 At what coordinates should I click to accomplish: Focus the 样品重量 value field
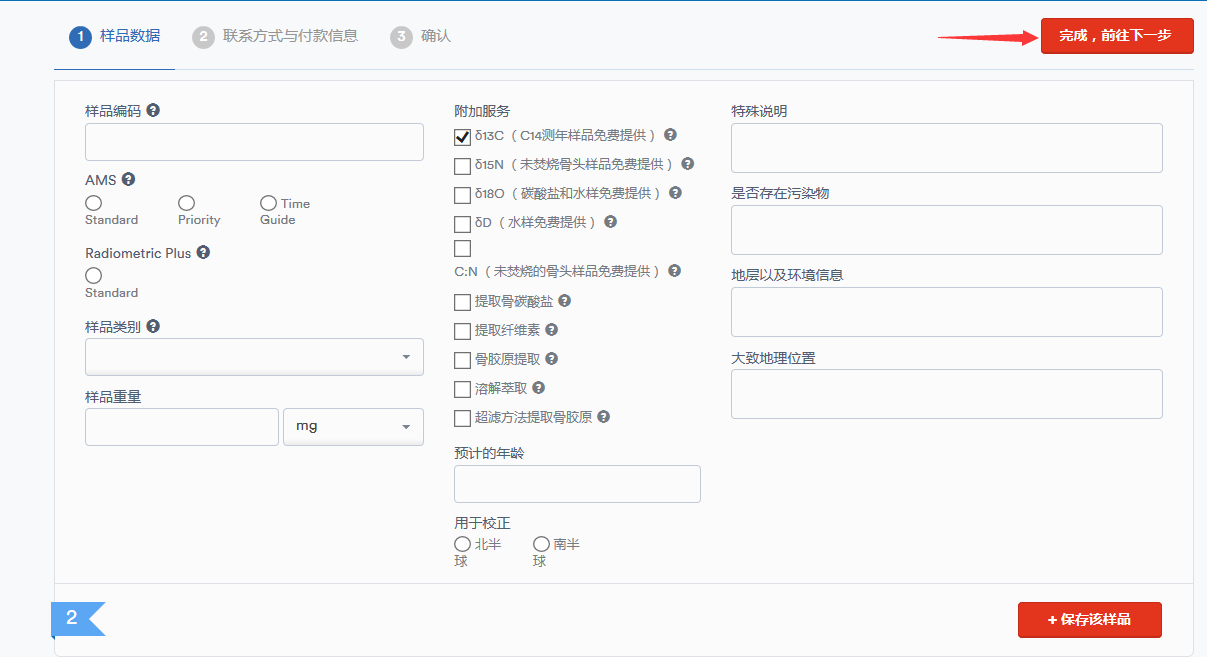pyautogui.click(x=182, y=427)
